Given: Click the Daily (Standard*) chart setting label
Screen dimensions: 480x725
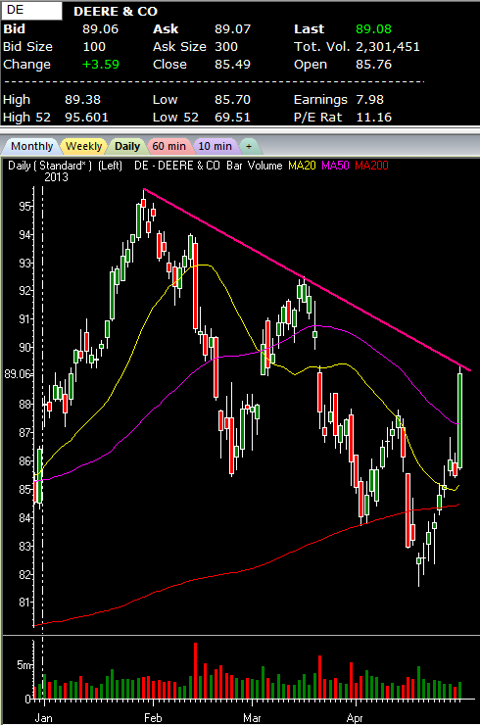Looking at the screenshot, I should [50, 166].
